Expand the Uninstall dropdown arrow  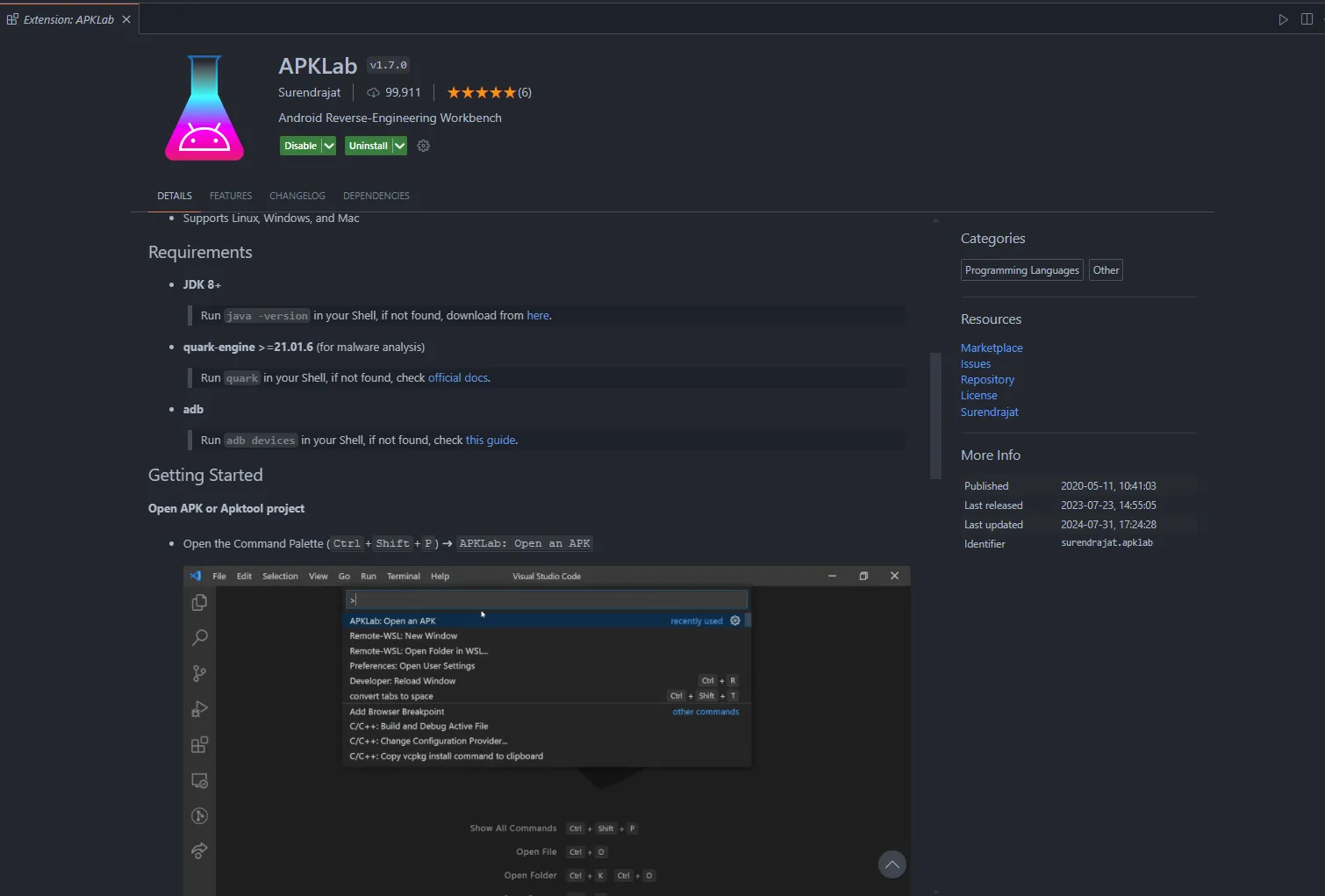pos(399,146)
